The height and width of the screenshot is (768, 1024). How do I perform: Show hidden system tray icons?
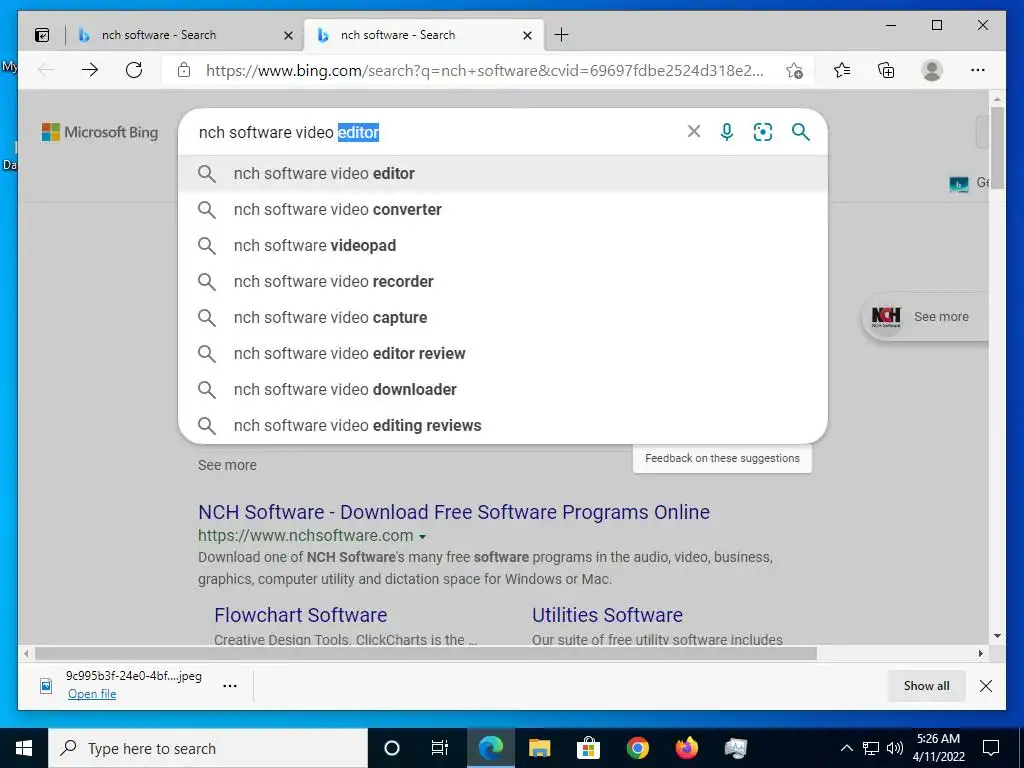coord(846,748)
